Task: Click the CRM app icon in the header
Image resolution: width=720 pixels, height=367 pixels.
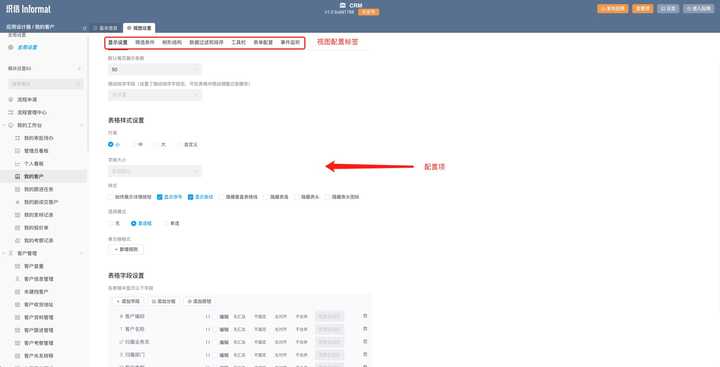Action: point(343,5)
